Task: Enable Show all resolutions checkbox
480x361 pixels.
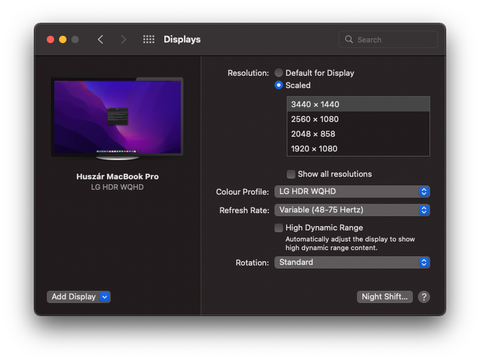Action: pos(291,174)
